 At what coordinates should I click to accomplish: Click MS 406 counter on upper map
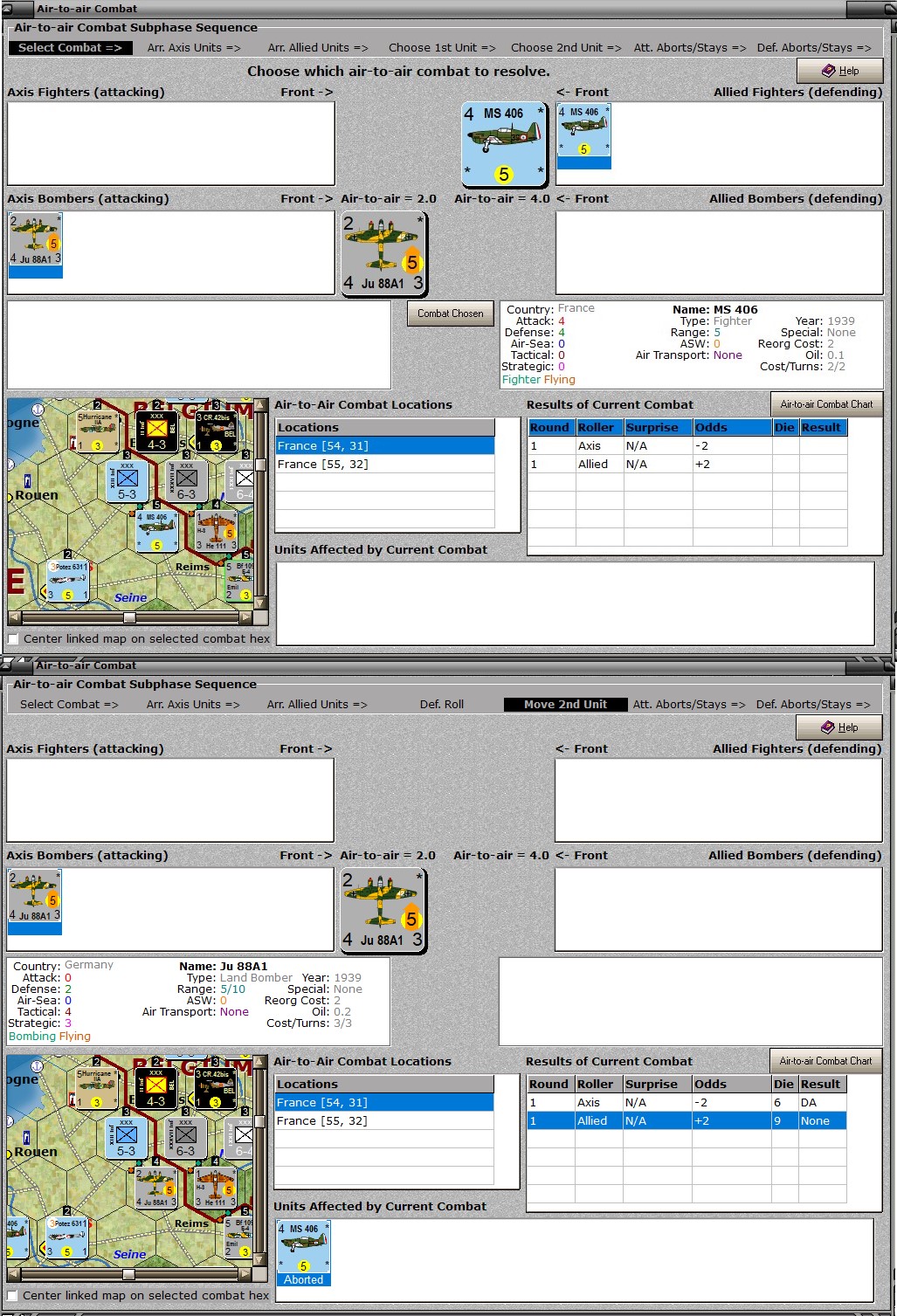point(157,531)
